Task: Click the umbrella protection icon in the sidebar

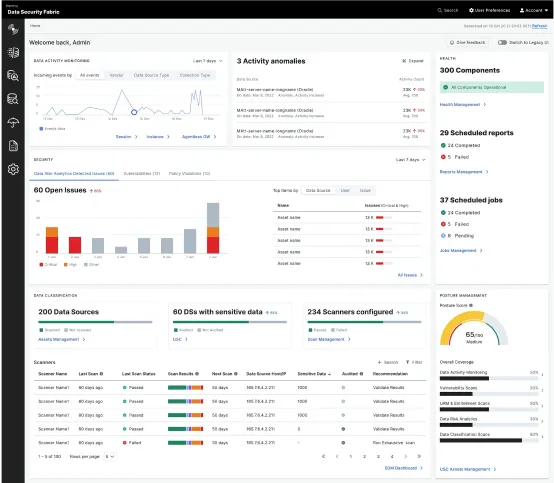Action: click(x=13, y=123)
